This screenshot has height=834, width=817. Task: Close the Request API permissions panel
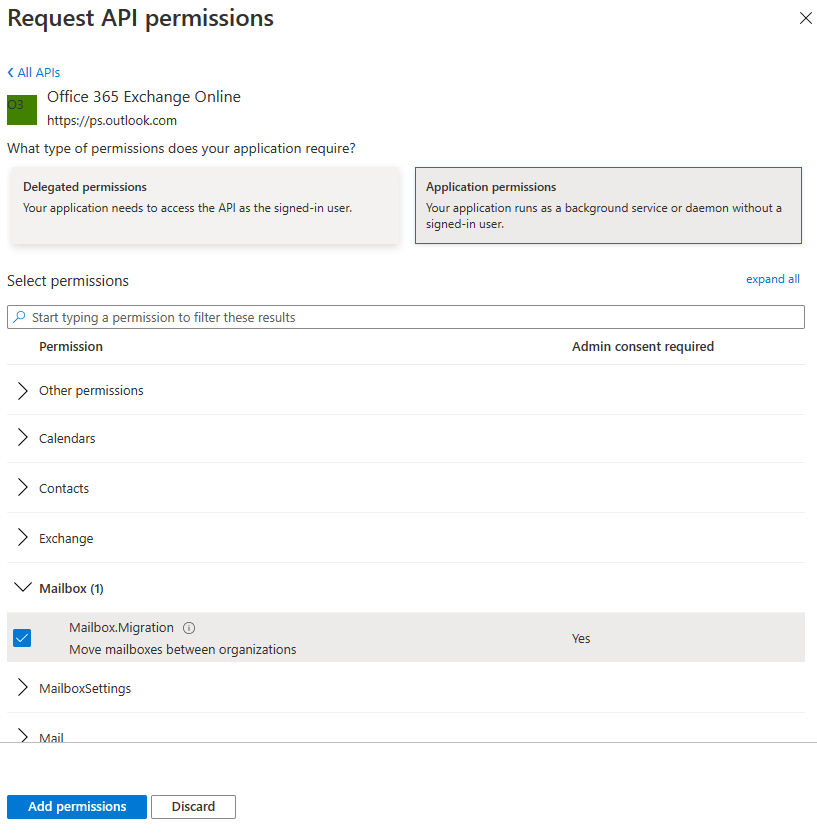click(806, 19)
